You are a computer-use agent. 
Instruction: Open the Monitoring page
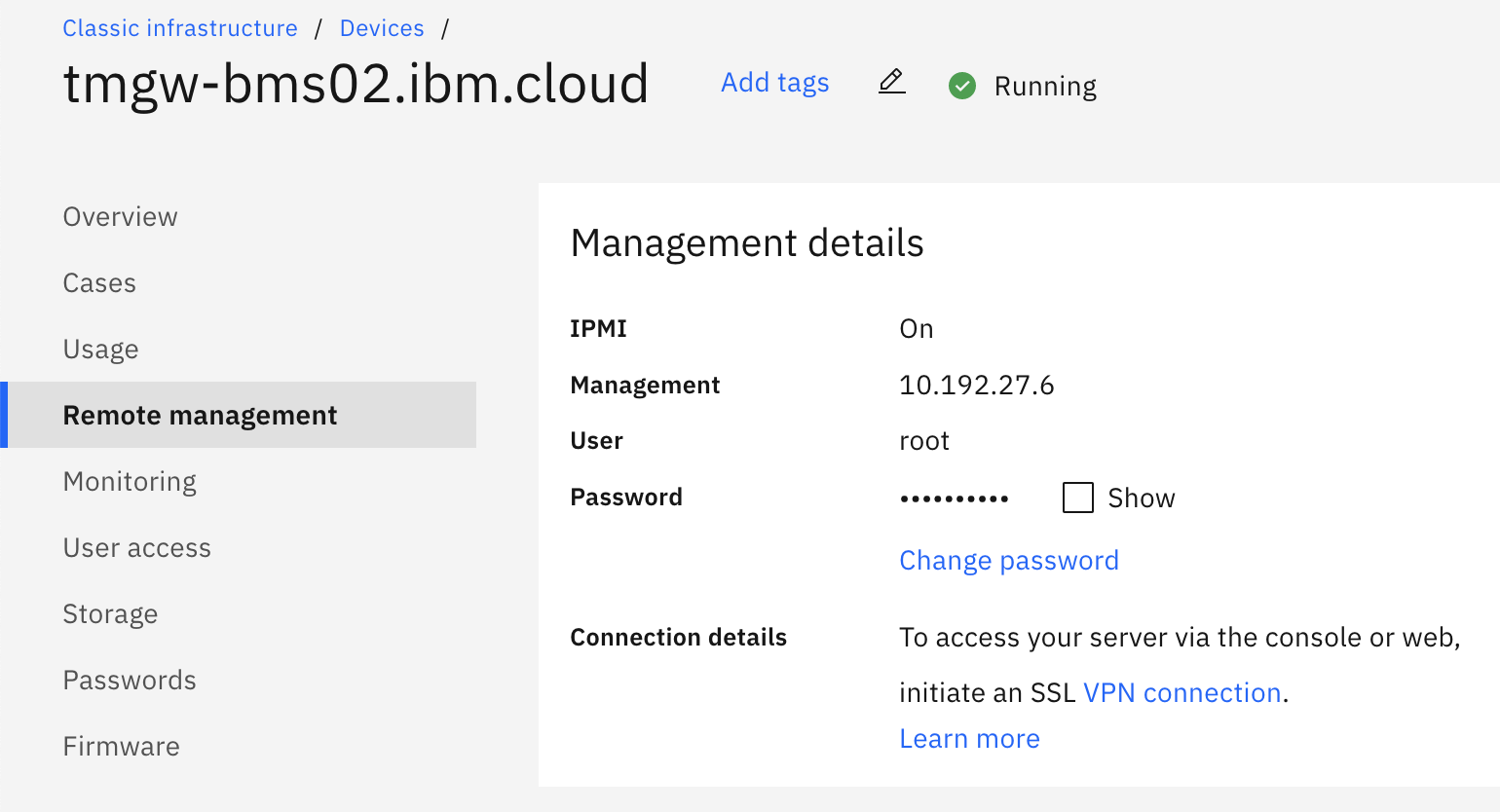(130, 482)
